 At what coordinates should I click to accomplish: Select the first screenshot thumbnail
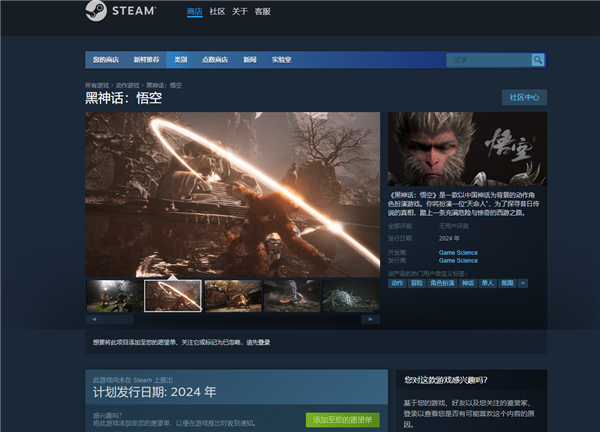pyautogui.click(x=114, y=296)
